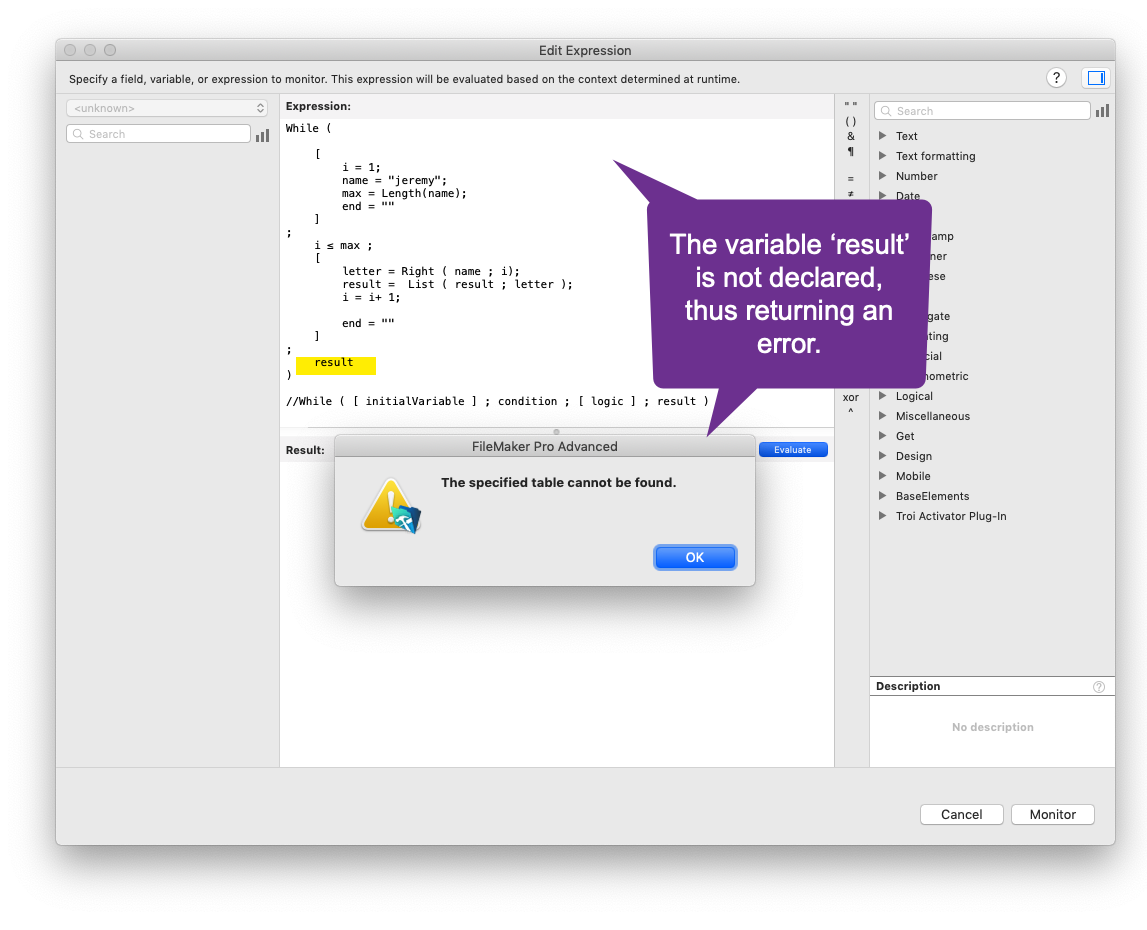Insert the pilcrow paragraph operator
Image resolution: width=1147 pixels, height=930 pixels.
tap(851, 151)
